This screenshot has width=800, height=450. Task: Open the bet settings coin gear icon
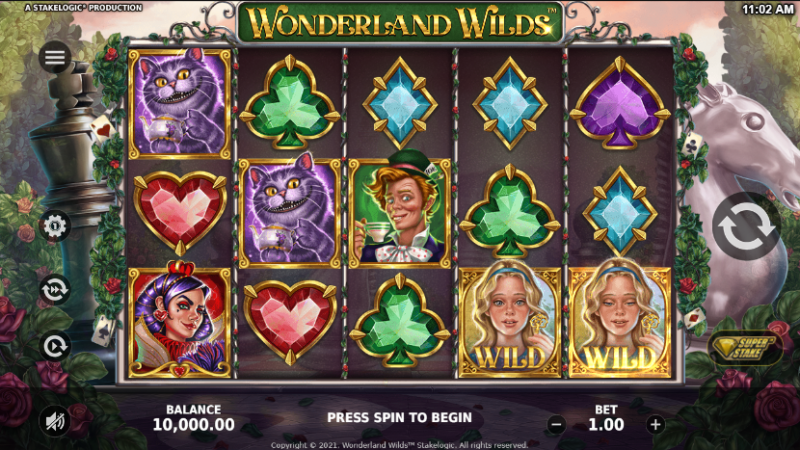pos(55,226)
